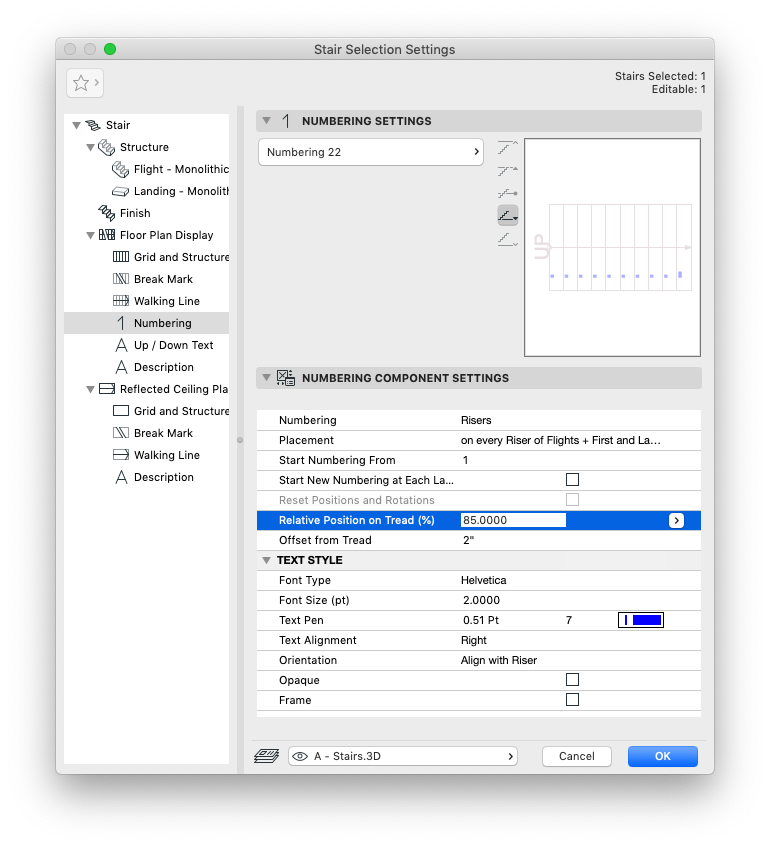The height and width of the screenshot is (848, 770).
Task: Click Floor Plan Walking Line icon
Action: (x=121, y=301)
